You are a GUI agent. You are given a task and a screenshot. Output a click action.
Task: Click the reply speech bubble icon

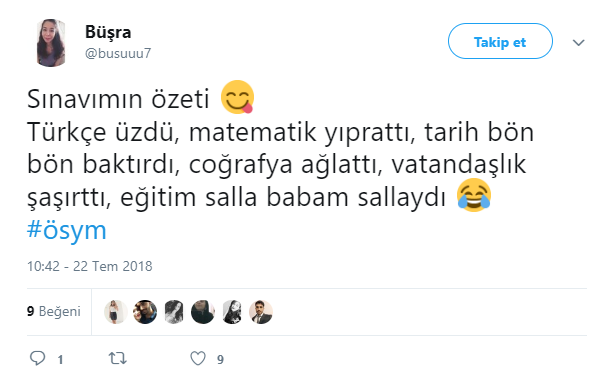tap(38, 358)
